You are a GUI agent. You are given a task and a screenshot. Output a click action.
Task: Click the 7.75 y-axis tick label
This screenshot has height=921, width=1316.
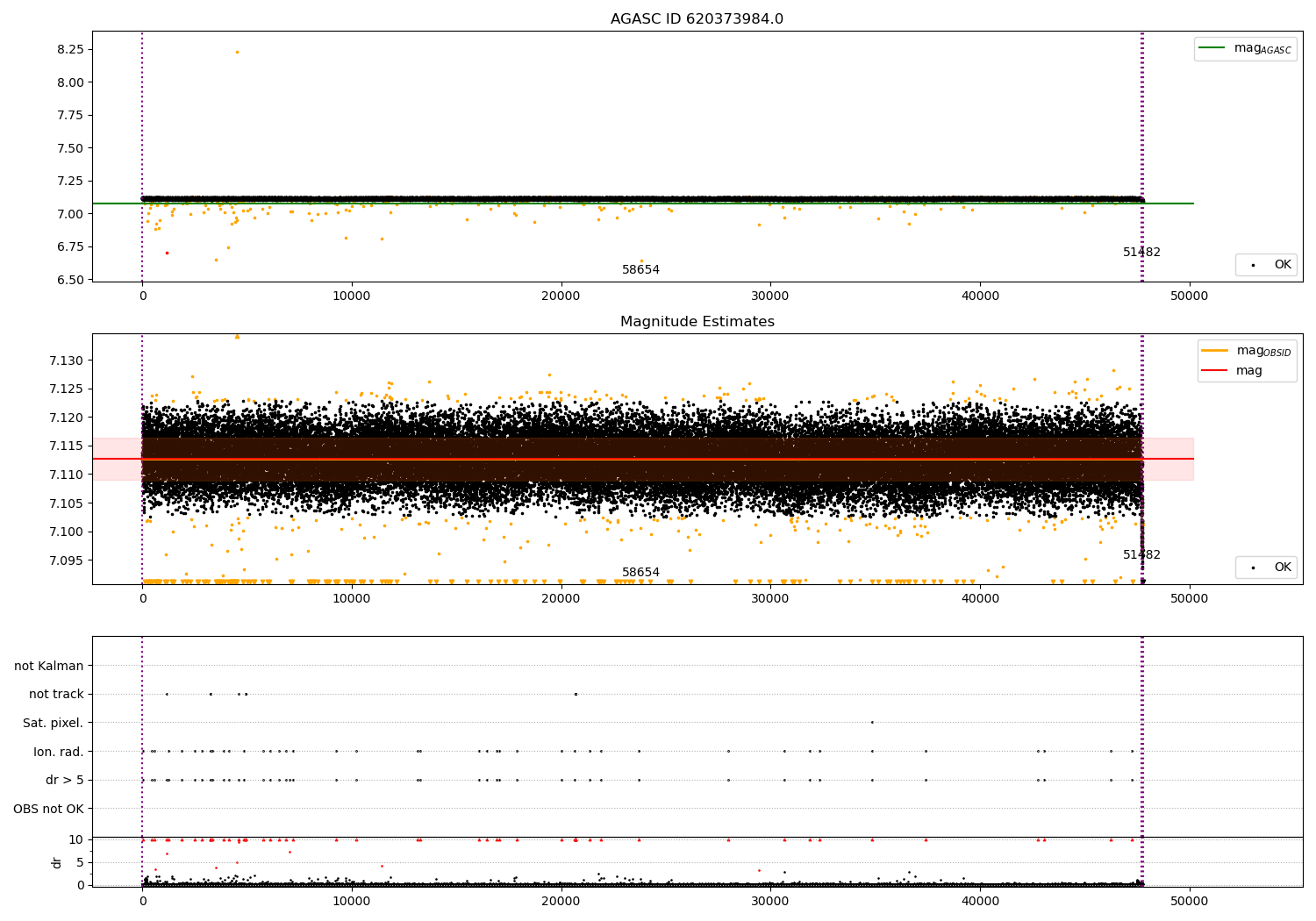pos(69,115)
